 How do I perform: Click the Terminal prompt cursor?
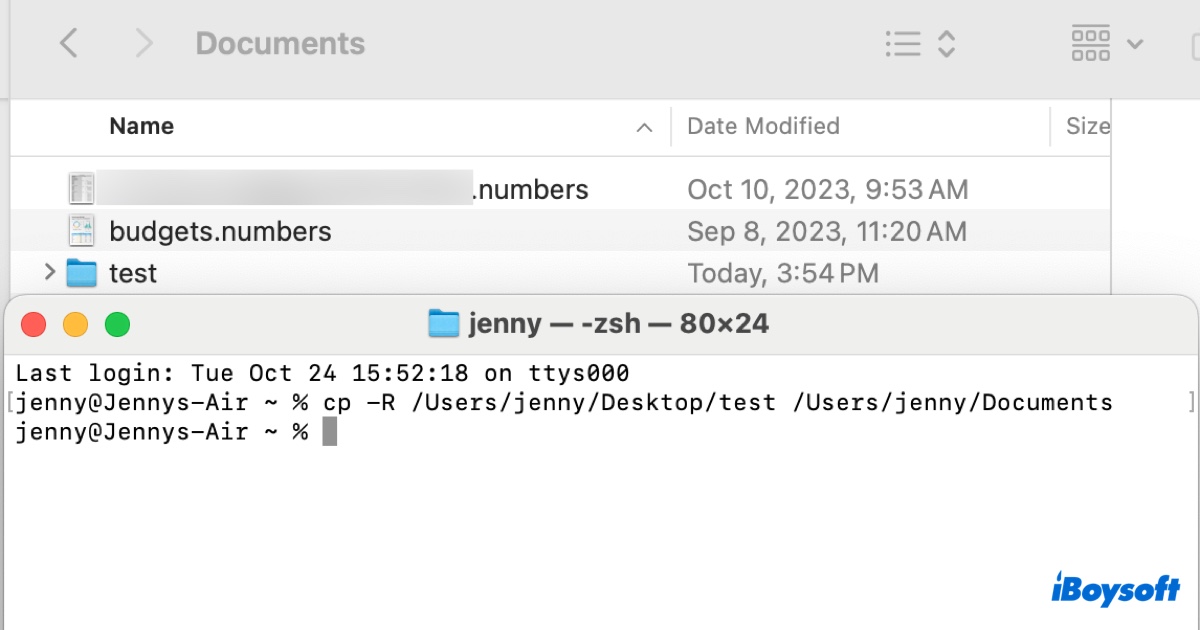coord(330,432)
